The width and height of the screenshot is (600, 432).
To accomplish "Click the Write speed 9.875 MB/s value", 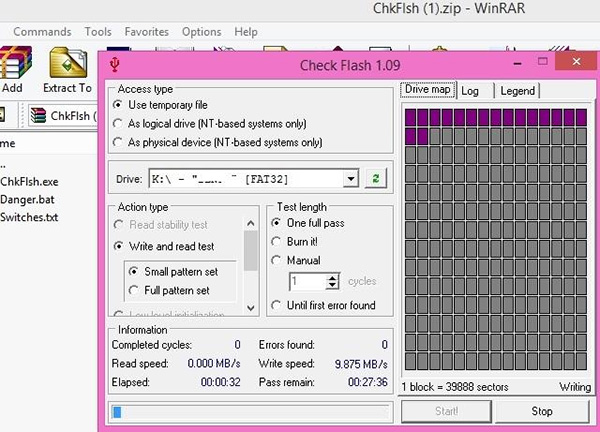I will coord(361,364).
